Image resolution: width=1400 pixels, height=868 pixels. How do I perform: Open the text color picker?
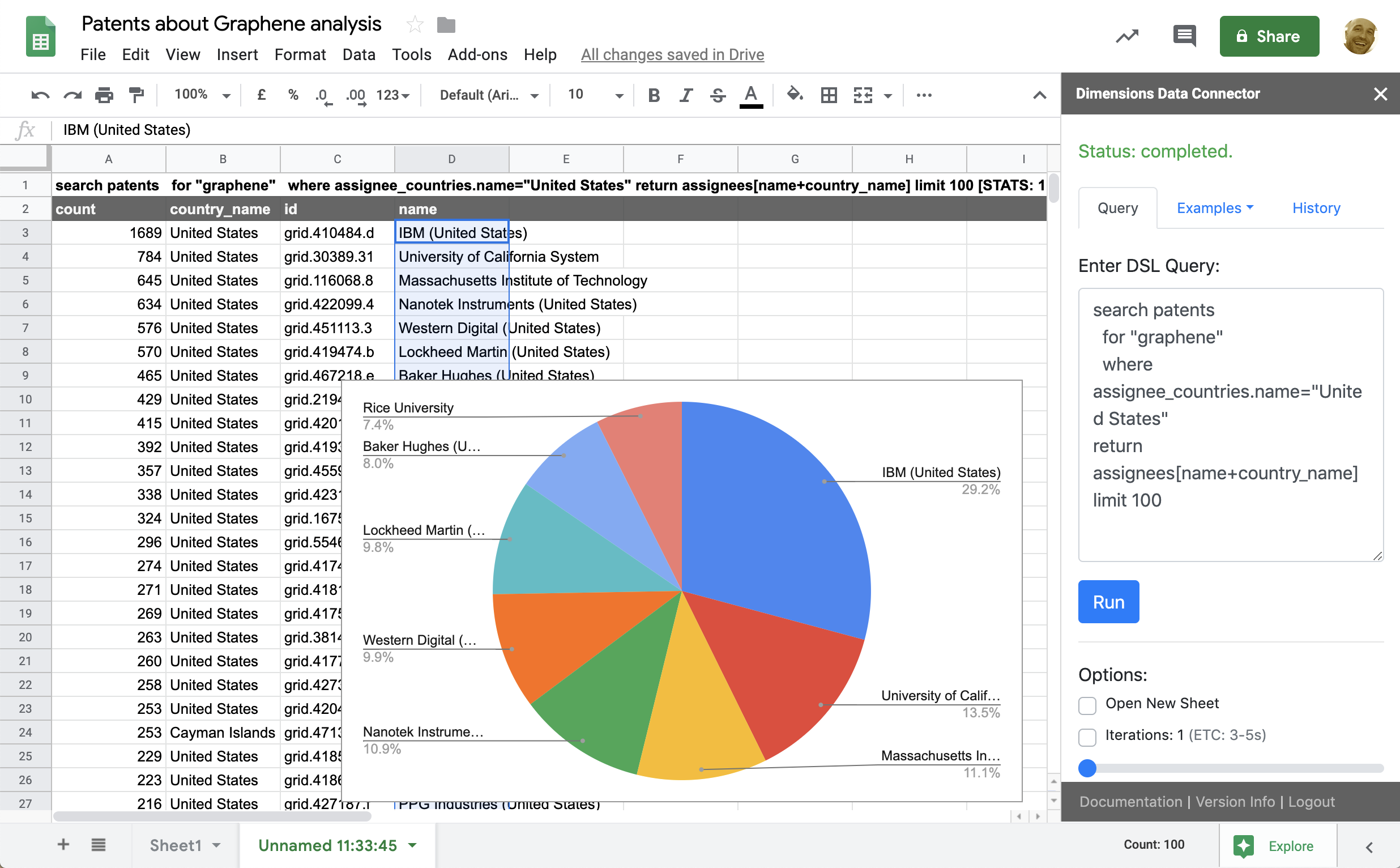click(751, 96)
